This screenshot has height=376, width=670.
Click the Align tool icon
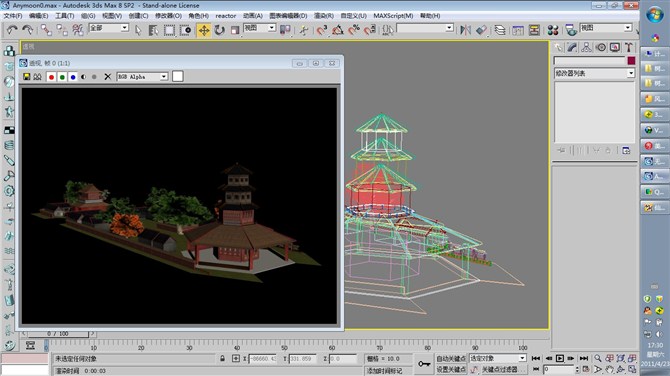(x=482, y=30)
